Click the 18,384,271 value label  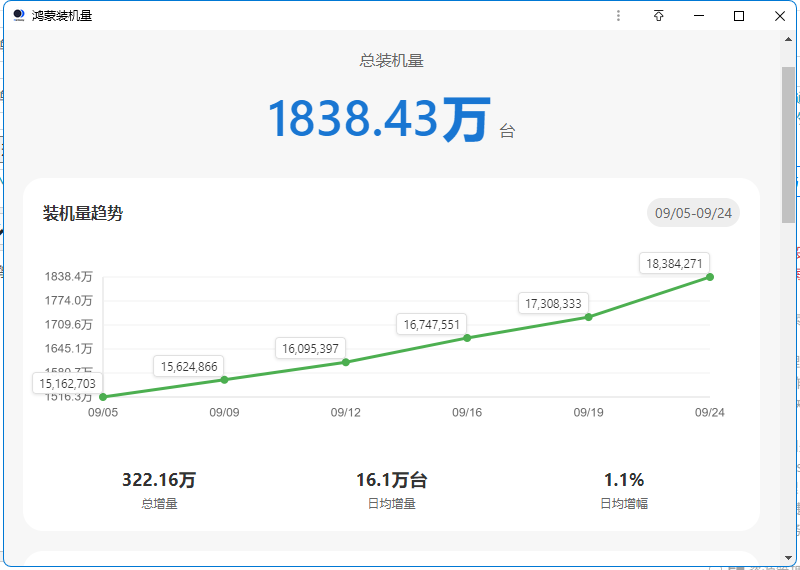point(674,263)
